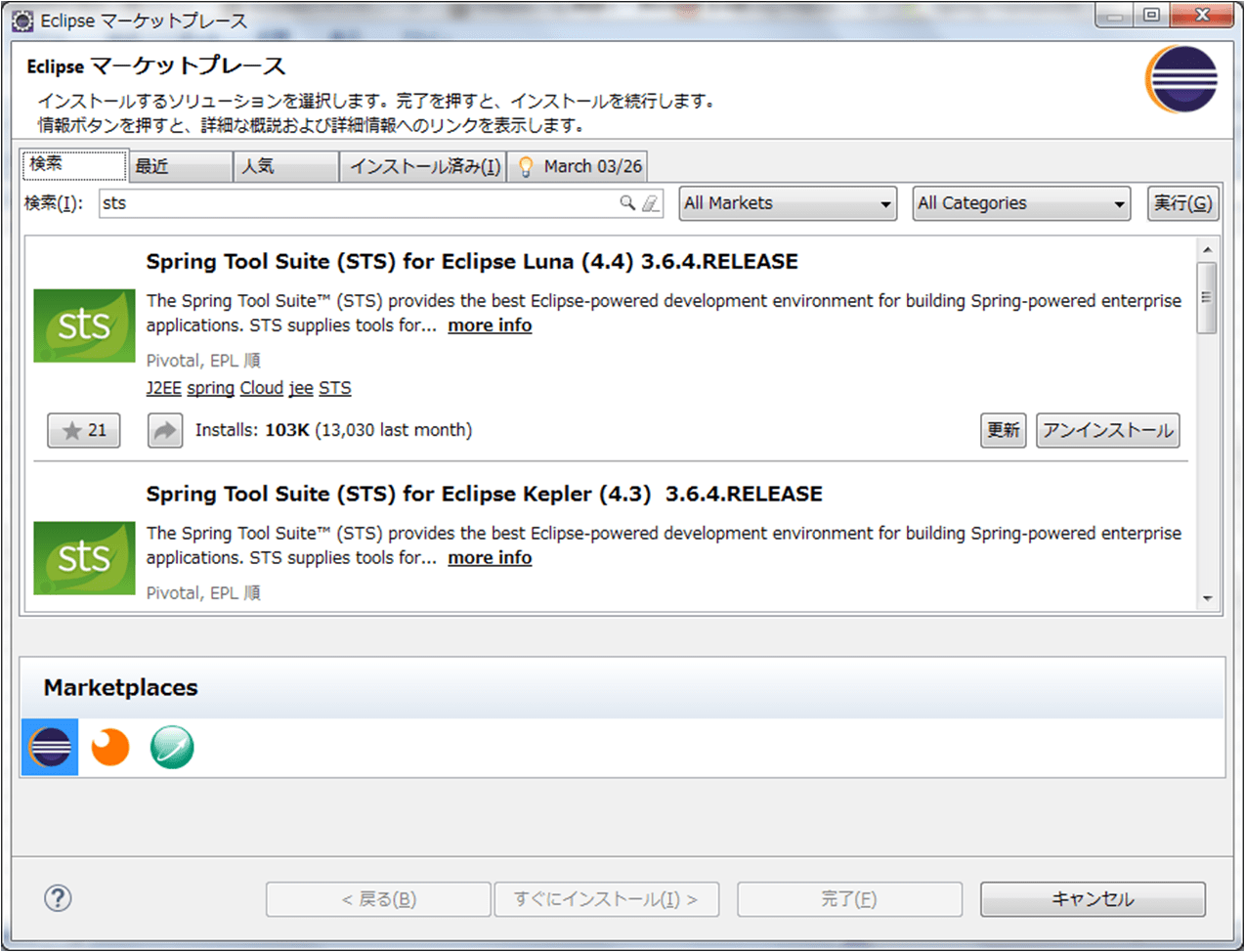Select the Eclipse marketplace icon under Marketplaces

coord(49,747)
